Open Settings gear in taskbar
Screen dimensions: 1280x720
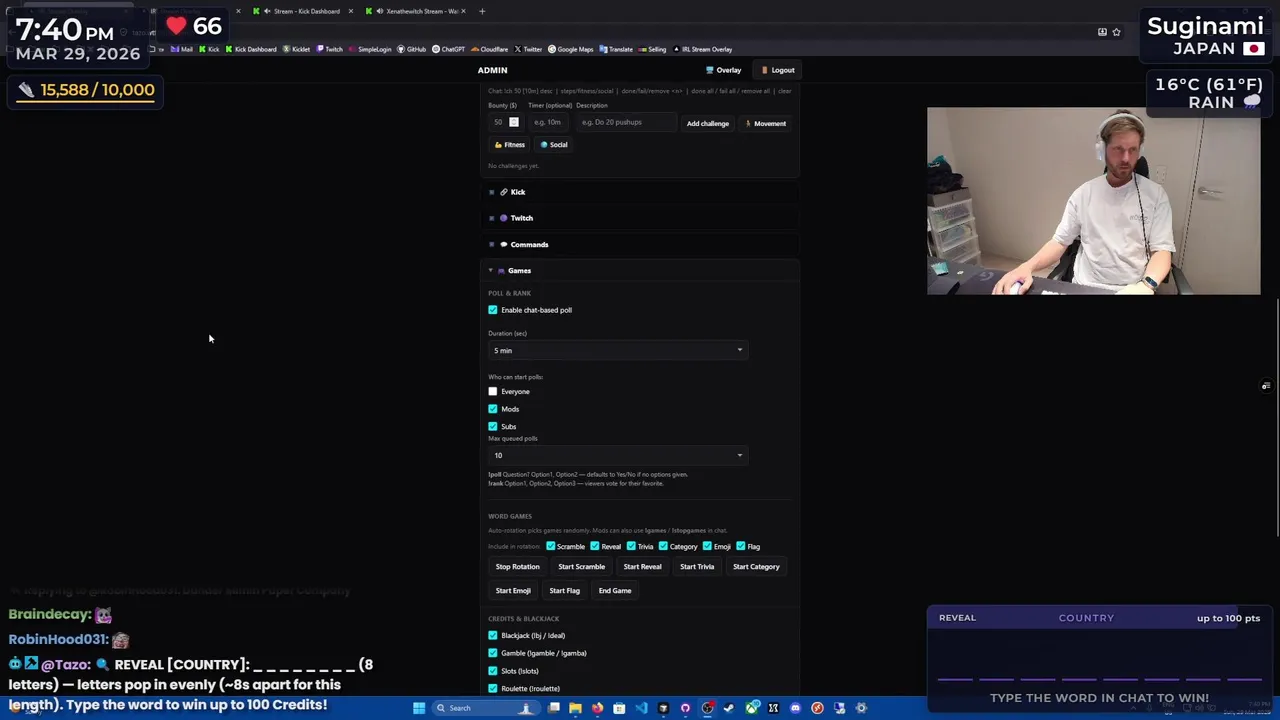(x=861, y=708)
